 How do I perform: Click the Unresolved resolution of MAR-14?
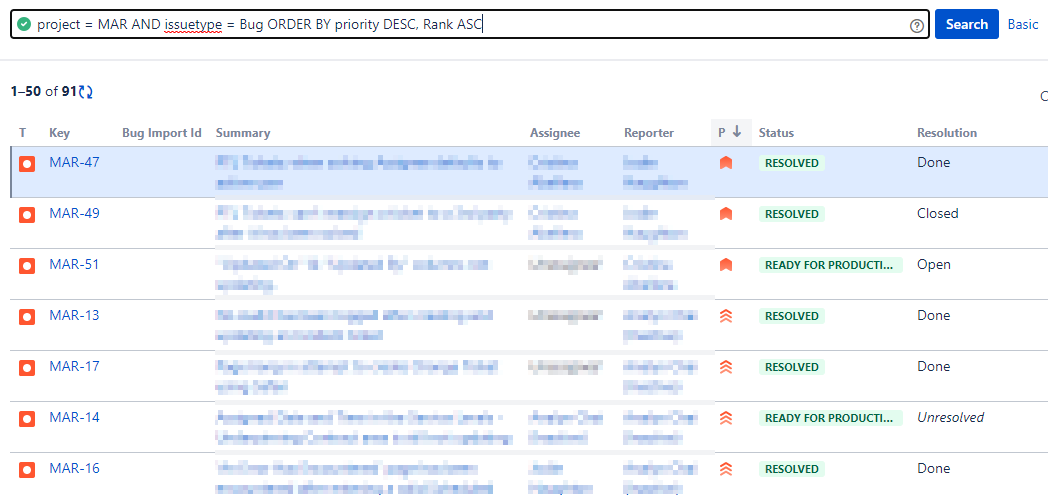(x=950, y=418)
